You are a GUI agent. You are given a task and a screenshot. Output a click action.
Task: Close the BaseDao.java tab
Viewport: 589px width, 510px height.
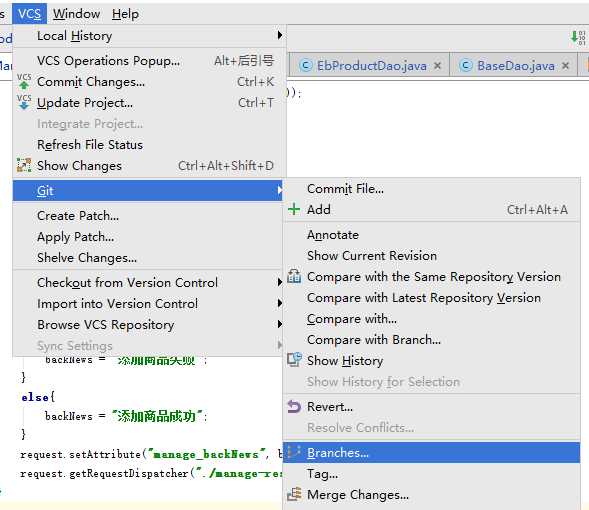(565, 66)
